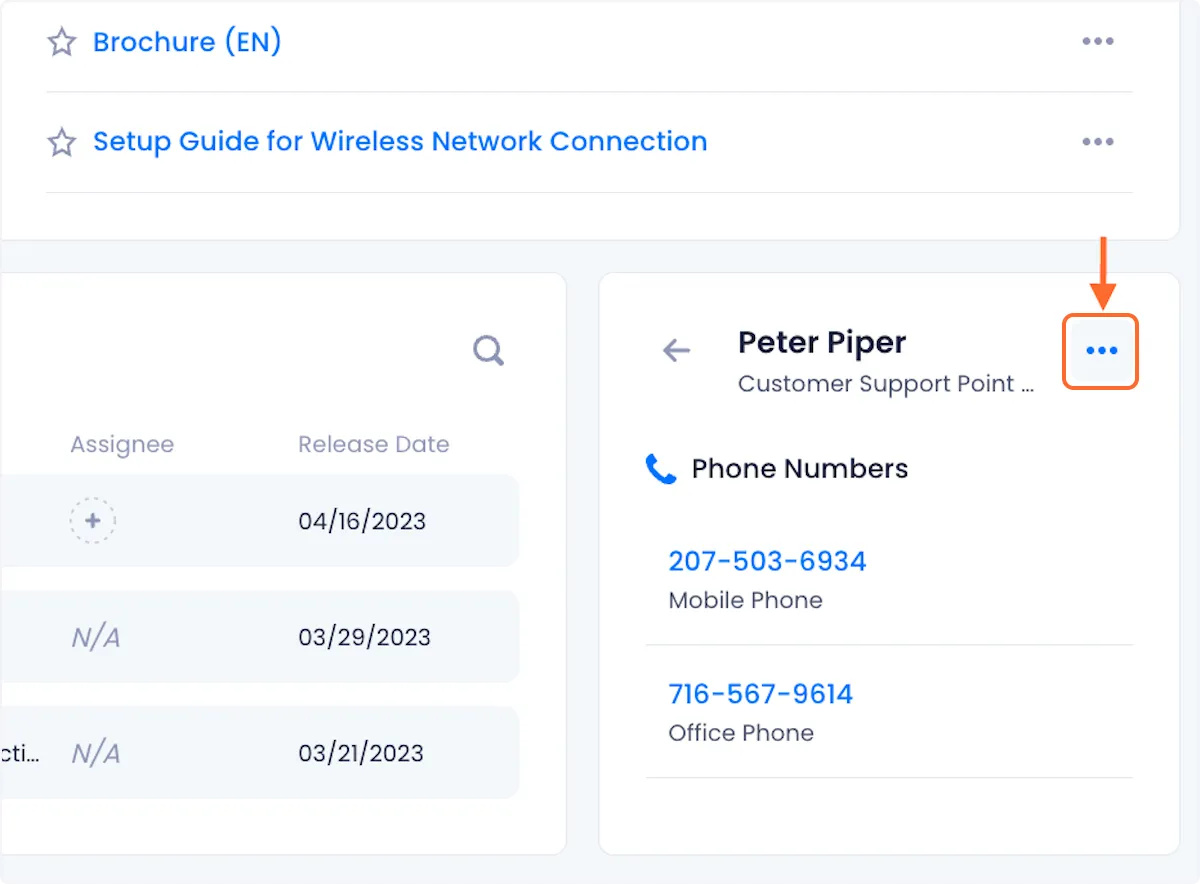Add assignee using the dashed plus icon
The width and height of the screenshot is (1200, 884).
(93, 521)
